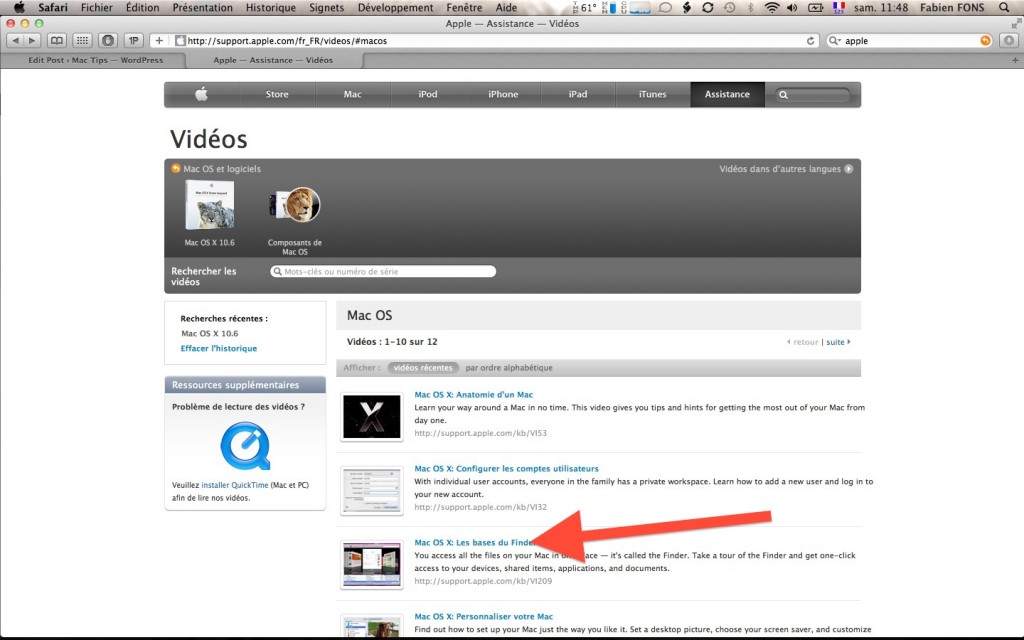The width and height of the screenshot is (1024, 640).
Task: Open the Signets menu
Action: tap(327, 8)
